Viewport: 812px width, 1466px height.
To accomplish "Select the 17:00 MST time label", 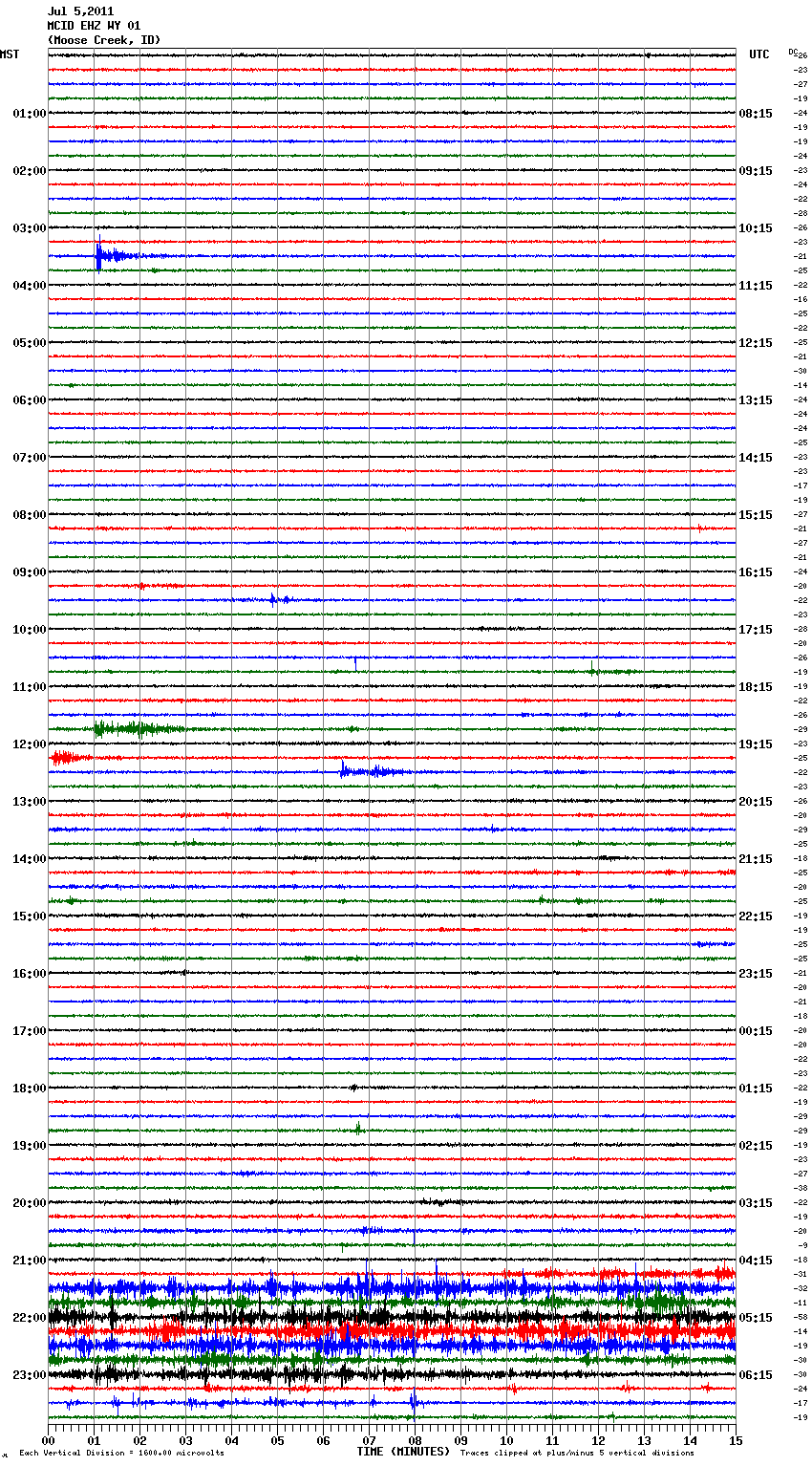I will 30,1031.
